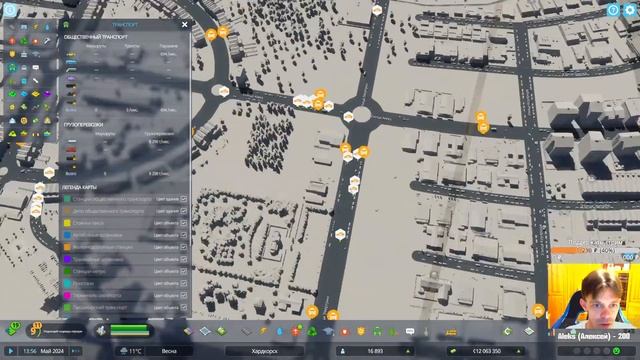Open the Milestone progression badge

(35, 330)
